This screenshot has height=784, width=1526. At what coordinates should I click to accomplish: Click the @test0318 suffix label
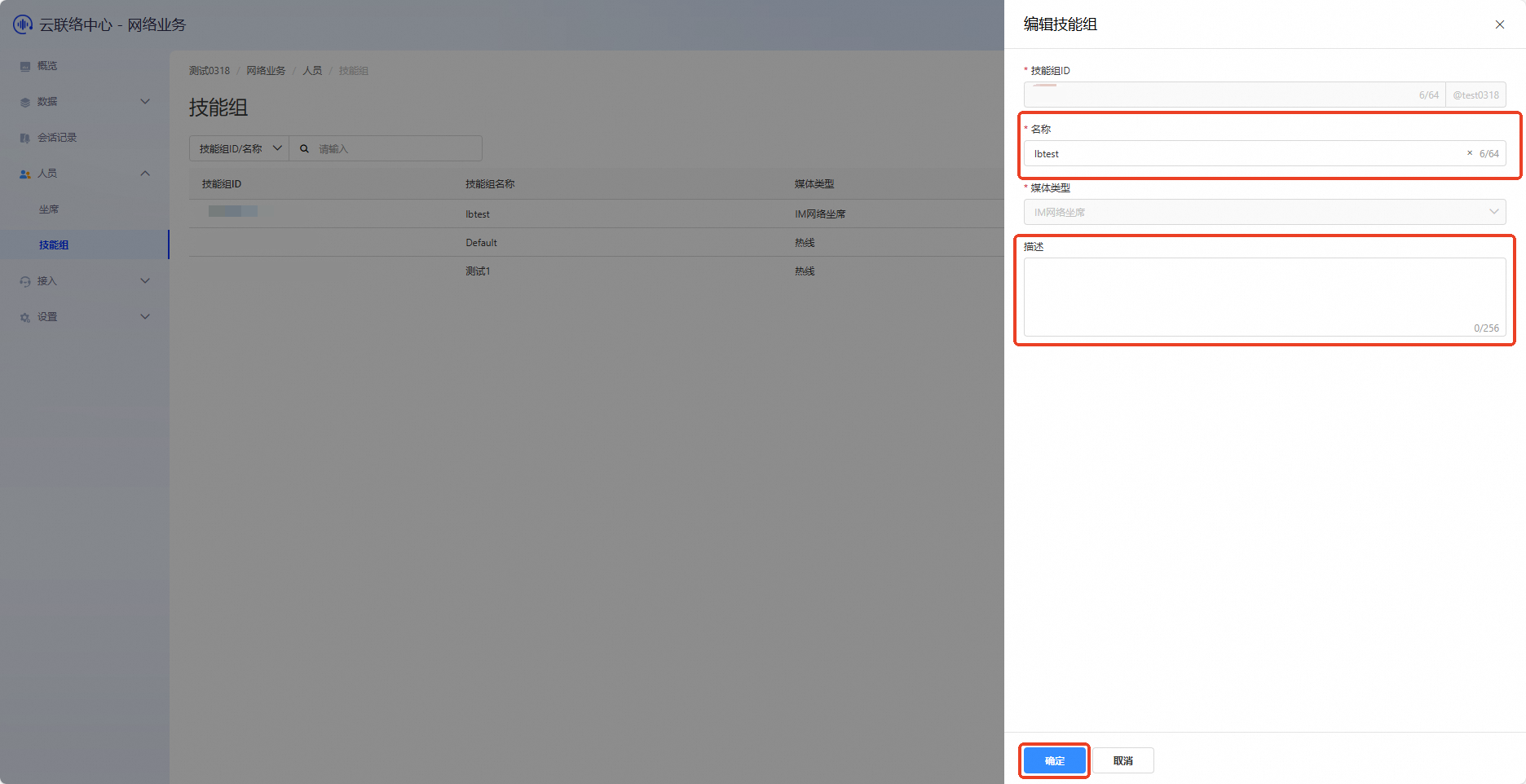[x=1475, y=95]
